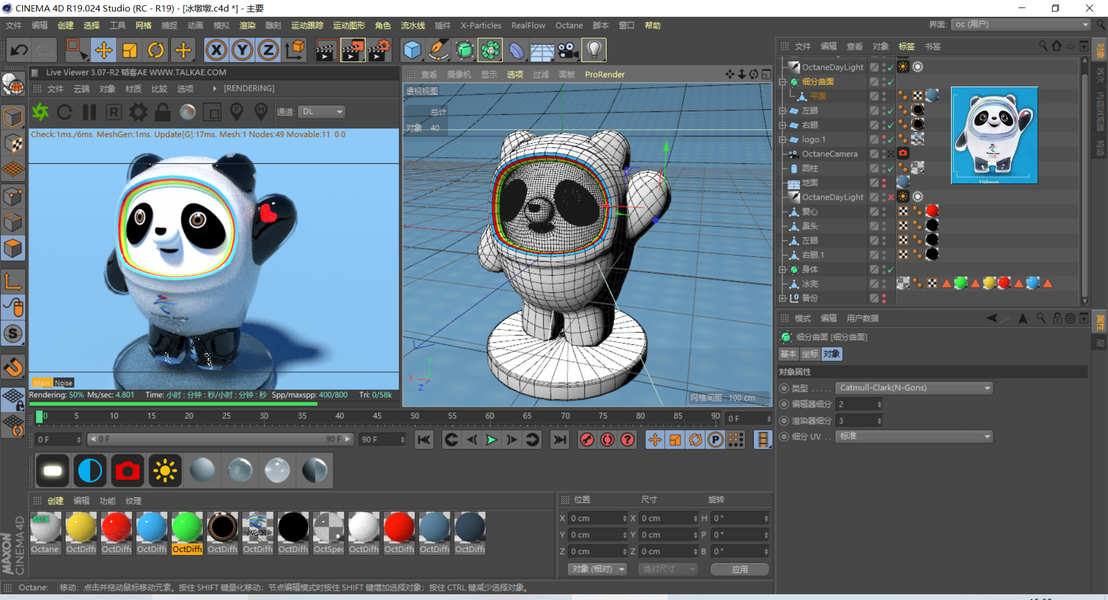
Task: Go to the end of animation
Action: point(560,440)
